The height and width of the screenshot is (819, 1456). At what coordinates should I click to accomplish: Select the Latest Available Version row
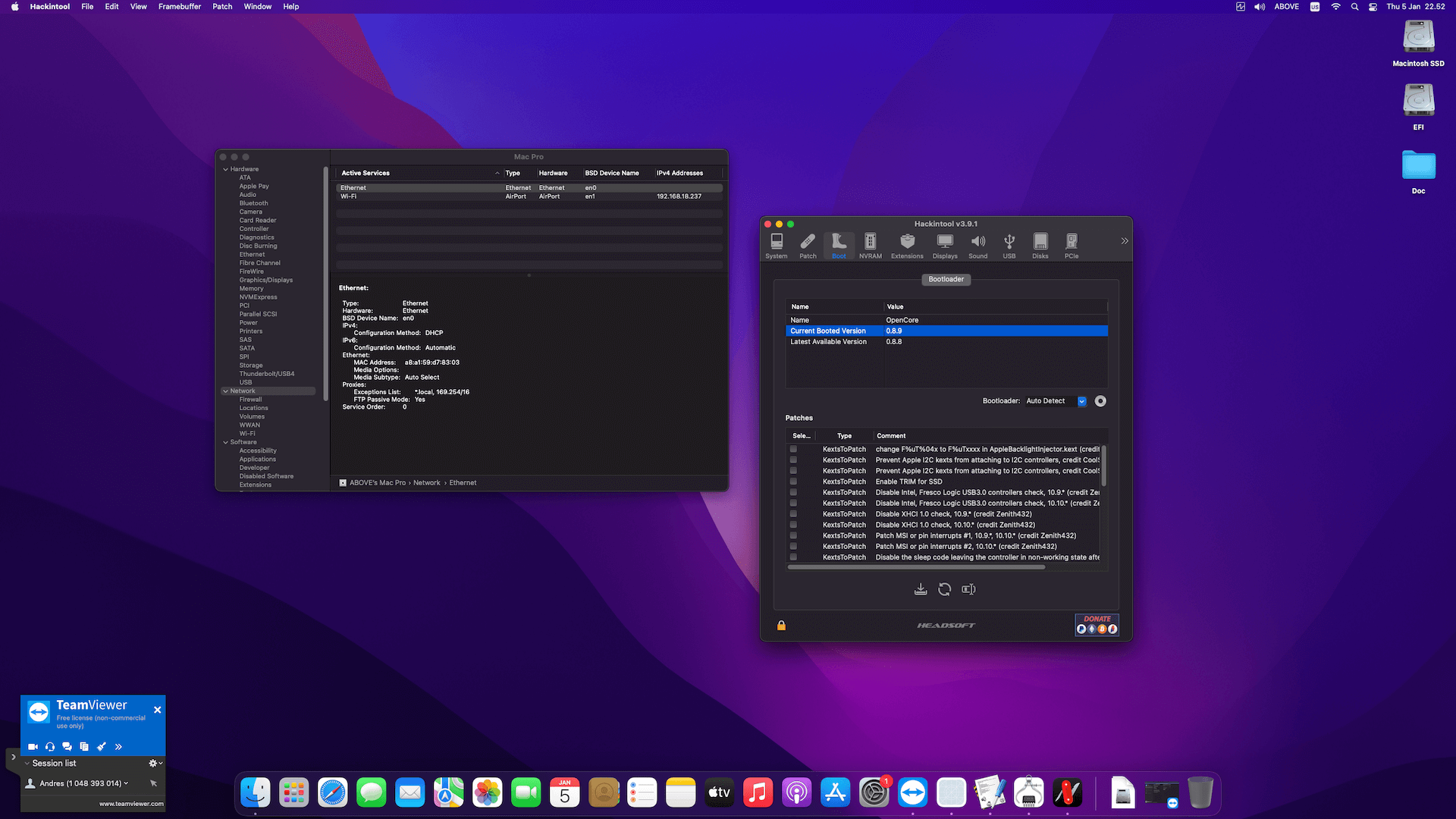[946, 342]
